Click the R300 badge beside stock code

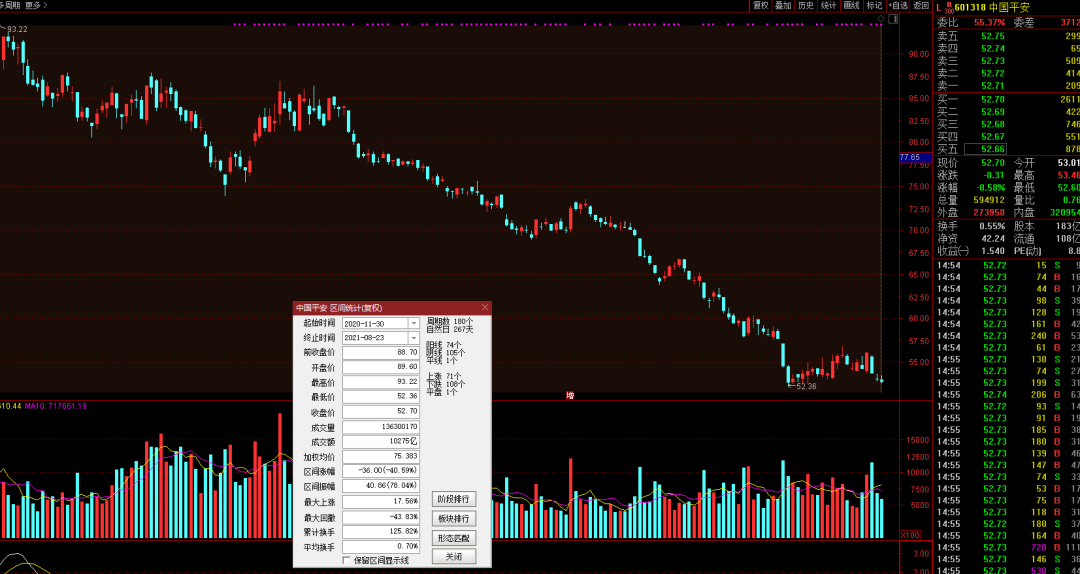tap(949, 6)
